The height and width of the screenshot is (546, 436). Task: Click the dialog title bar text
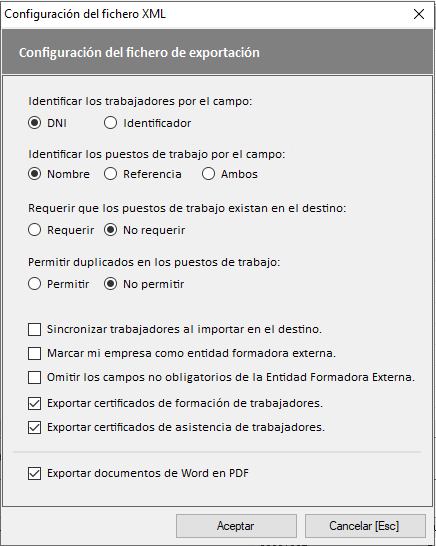point(85,14)
